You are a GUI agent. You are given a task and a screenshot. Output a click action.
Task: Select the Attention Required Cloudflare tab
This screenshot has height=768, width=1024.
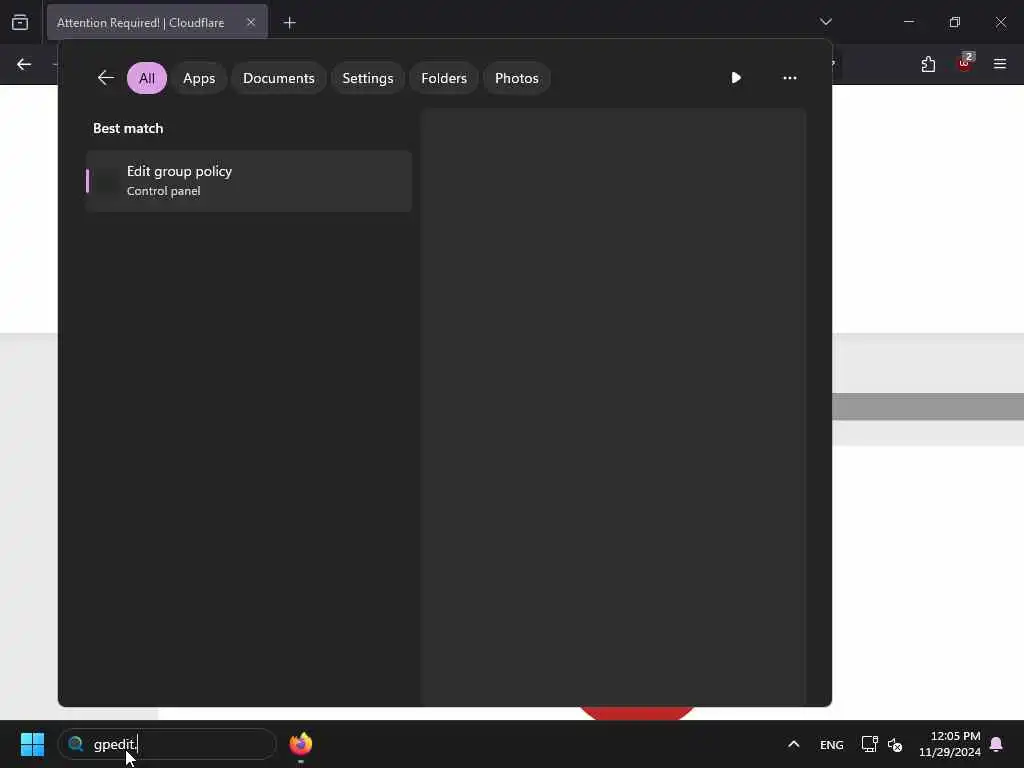point(157,23)
